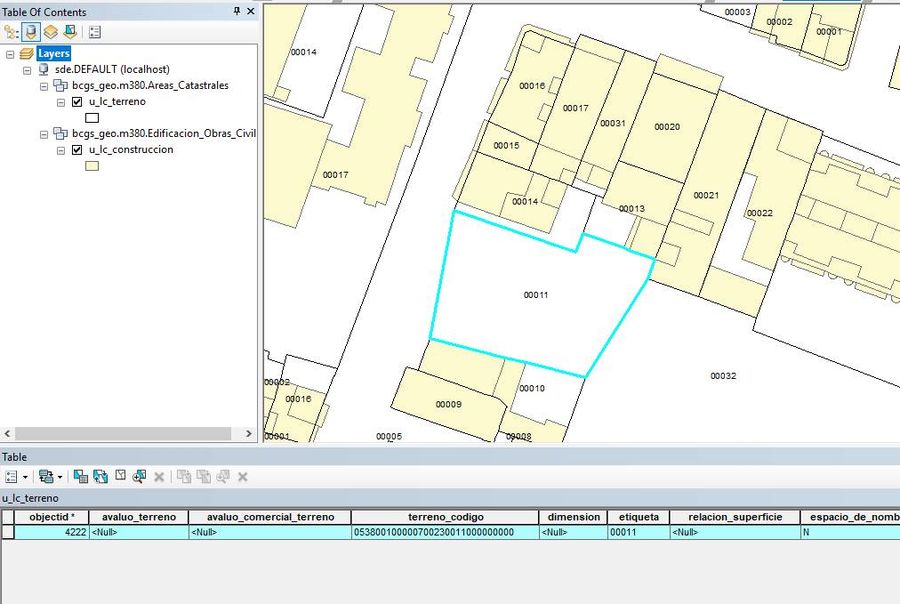Uncheck the u_lc_construccion layer visibility
This screenshot has width=900, height=604.
pos(77,150)
